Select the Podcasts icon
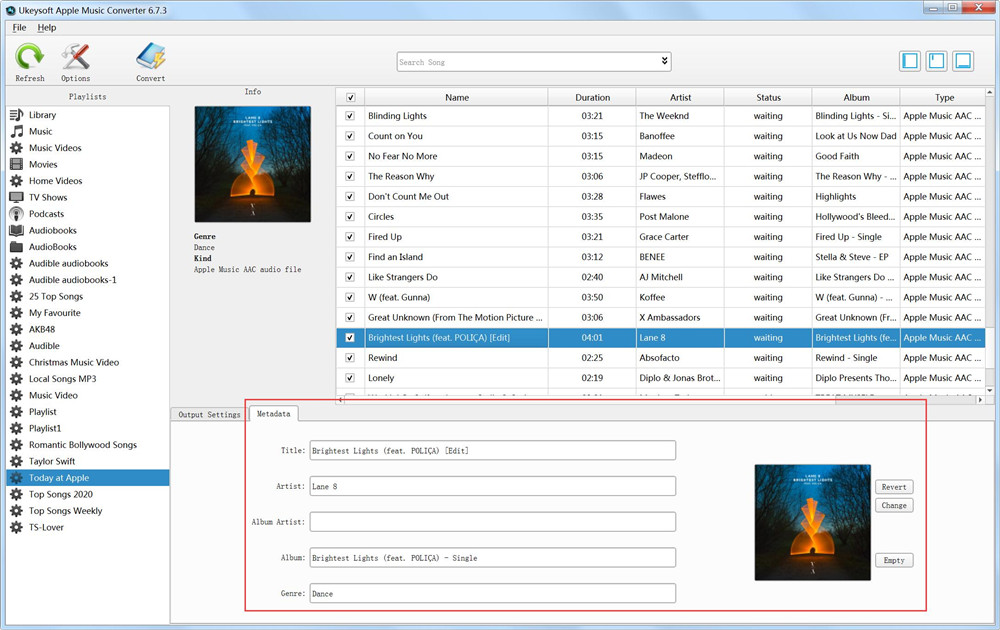 [17, 214]
